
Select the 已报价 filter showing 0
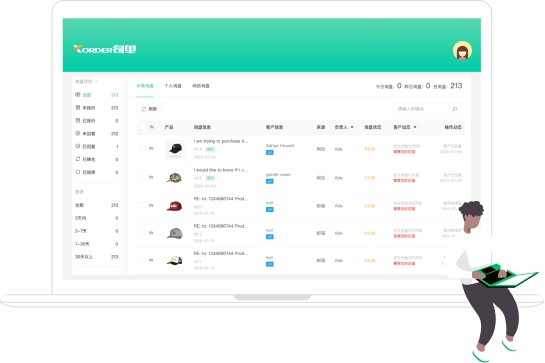coord(97,121)
